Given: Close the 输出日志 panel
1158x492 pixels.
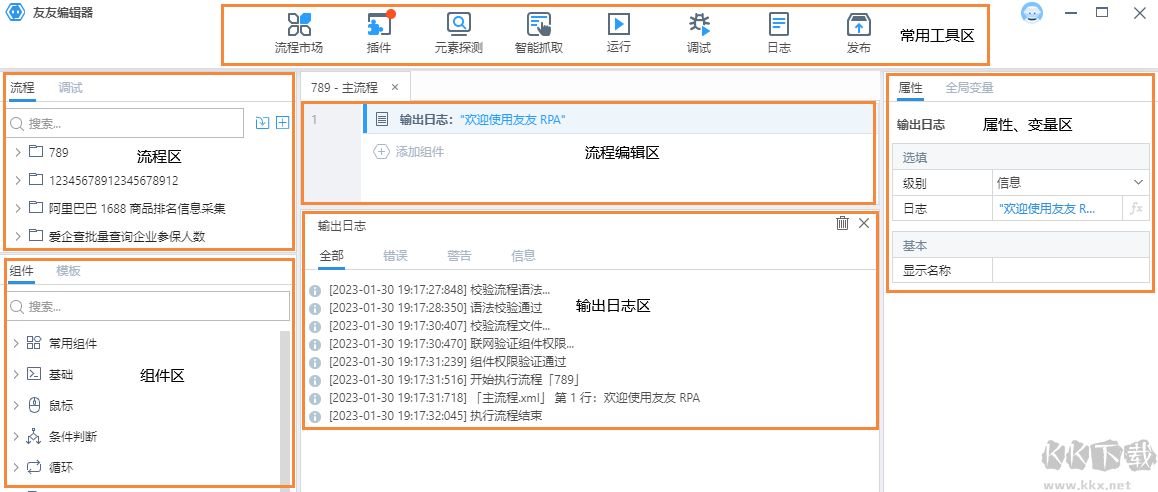Looking at the screenshot, I should [x=864, y=223].
